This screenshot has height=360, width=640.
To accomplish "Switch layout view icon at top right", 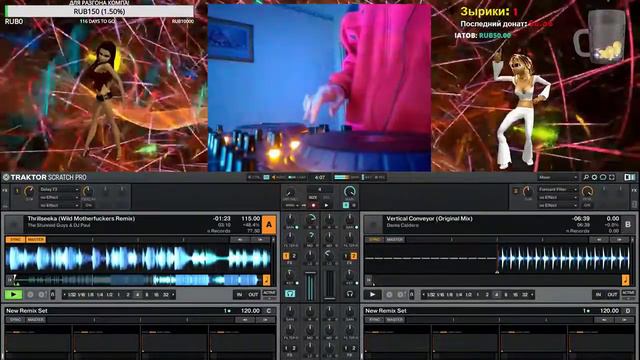I will 629,177.
